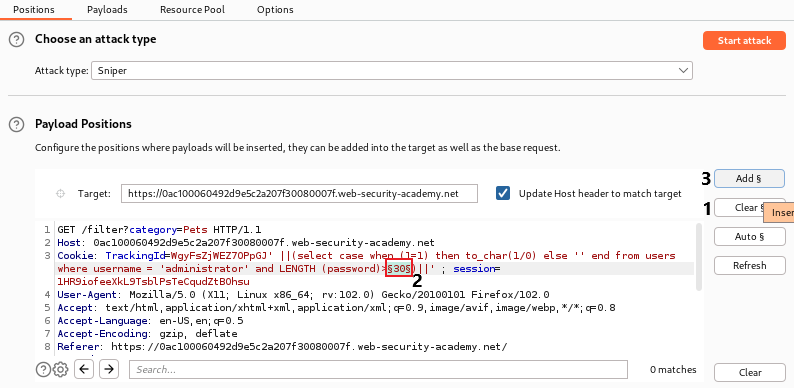Focus the Search input field
Screen dimensions: 794x388
378,370
